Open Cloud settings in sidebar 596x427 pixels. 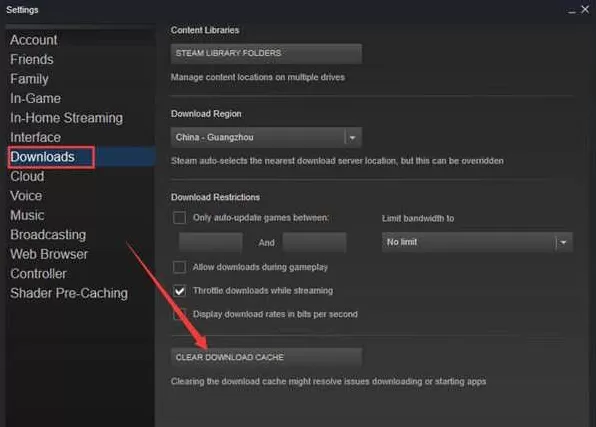tap(27, 176)
